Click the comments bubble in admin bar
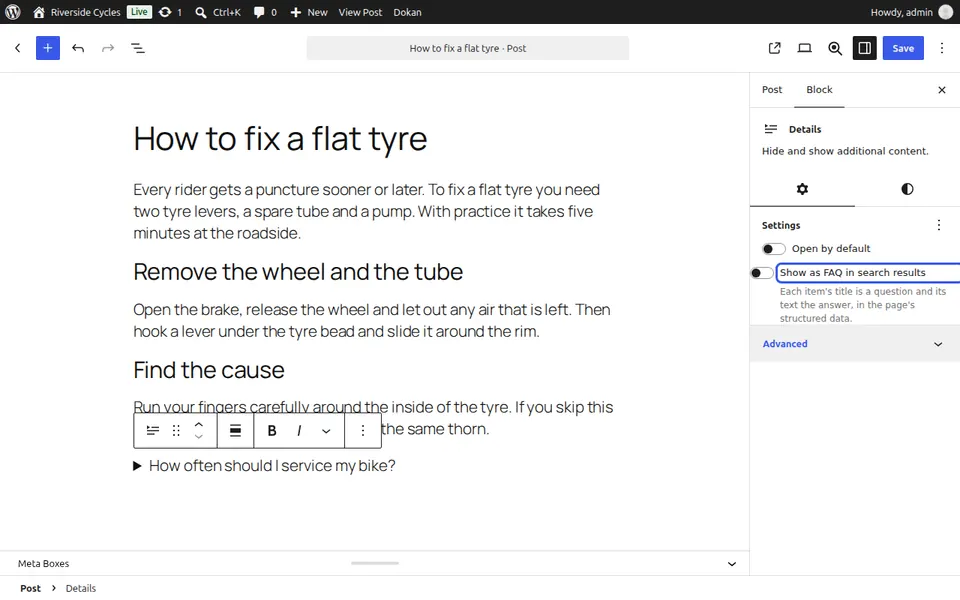Viewport: 960px width, 600px height. click(265, 12)
